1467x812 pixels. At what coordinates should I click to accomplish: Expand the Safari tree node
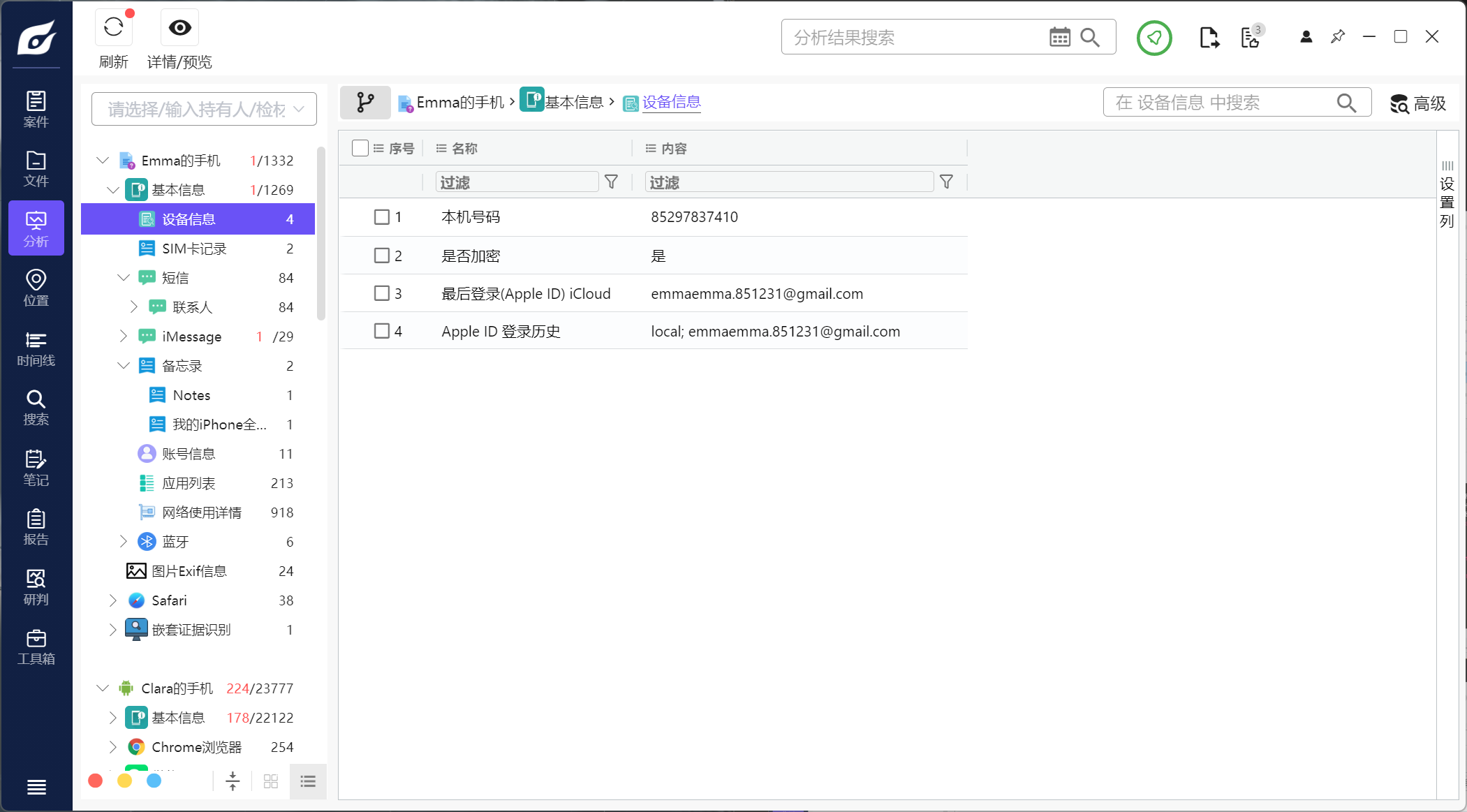pos(113,600)
